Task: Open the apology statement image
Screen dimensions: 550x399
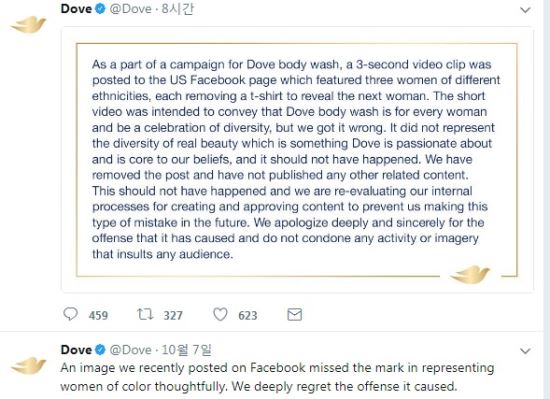Action: [297, 160]
